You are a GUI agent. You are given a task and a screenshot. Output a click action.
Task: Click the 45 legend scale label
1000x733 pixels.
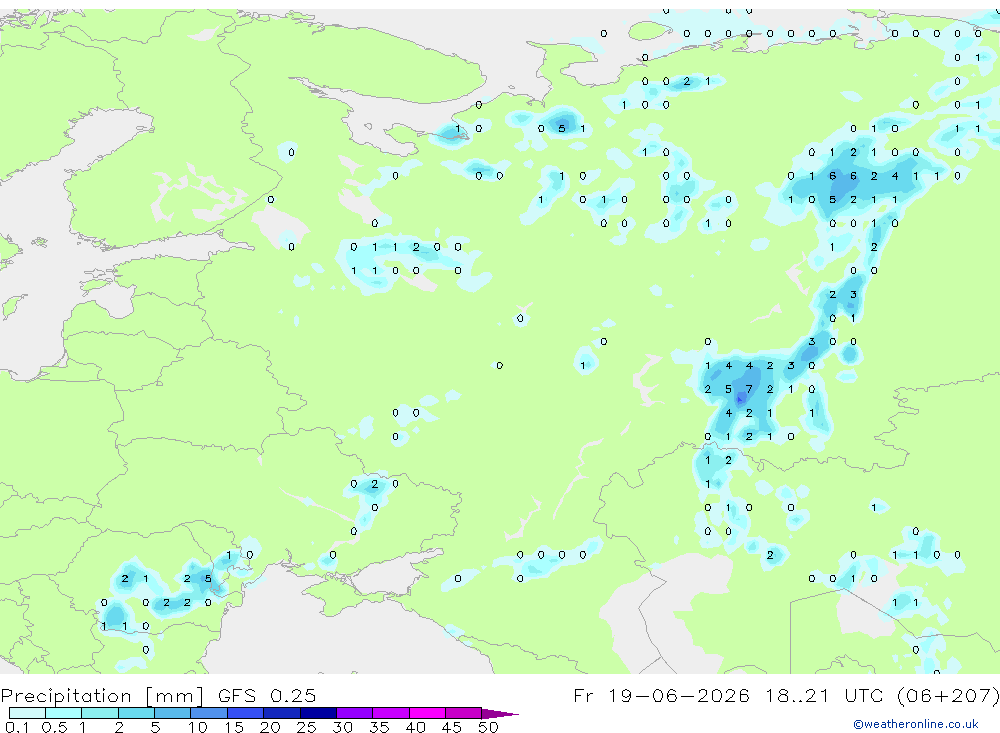452,727
